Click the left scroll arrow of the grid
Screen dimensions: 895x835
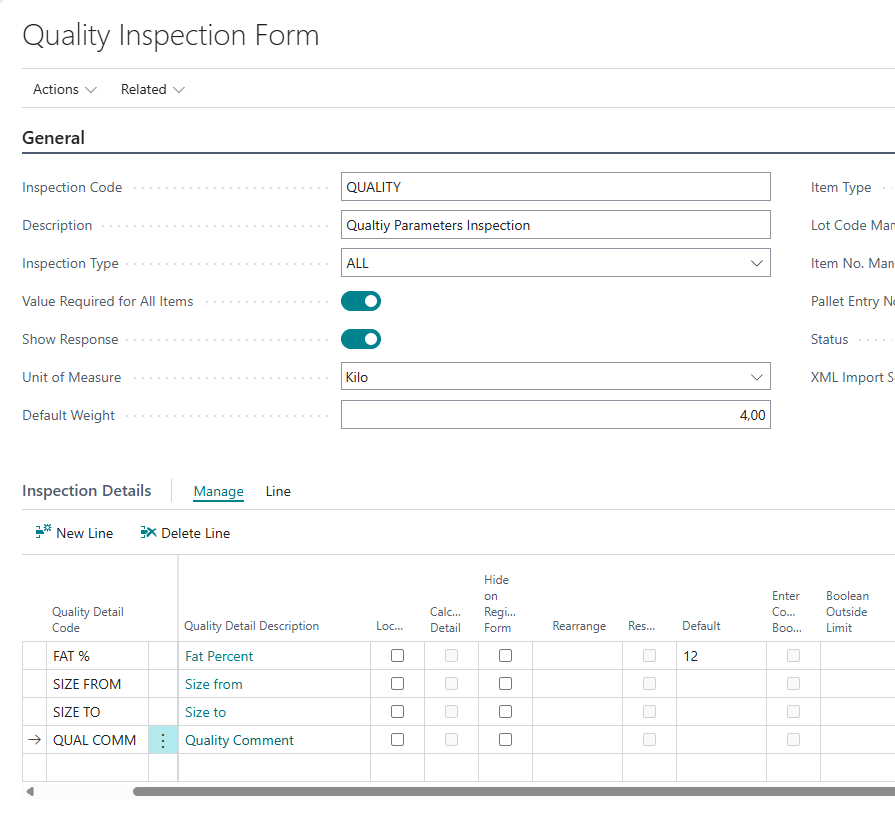(29, 791)
